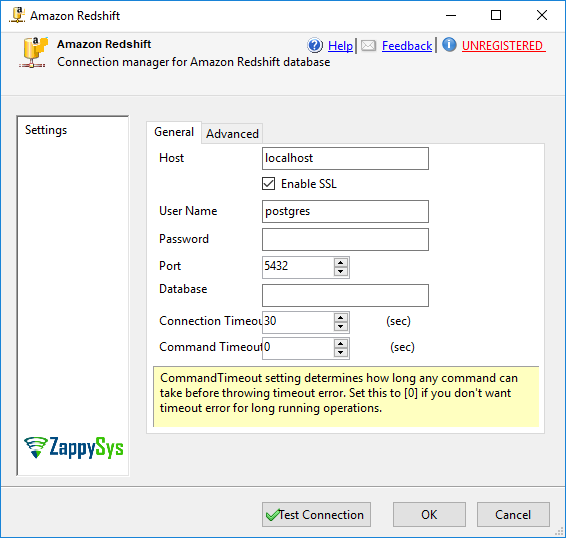Click the blue Help question mark icon
This screenshot has height=538, width=566.
click(x=315, y=45)
